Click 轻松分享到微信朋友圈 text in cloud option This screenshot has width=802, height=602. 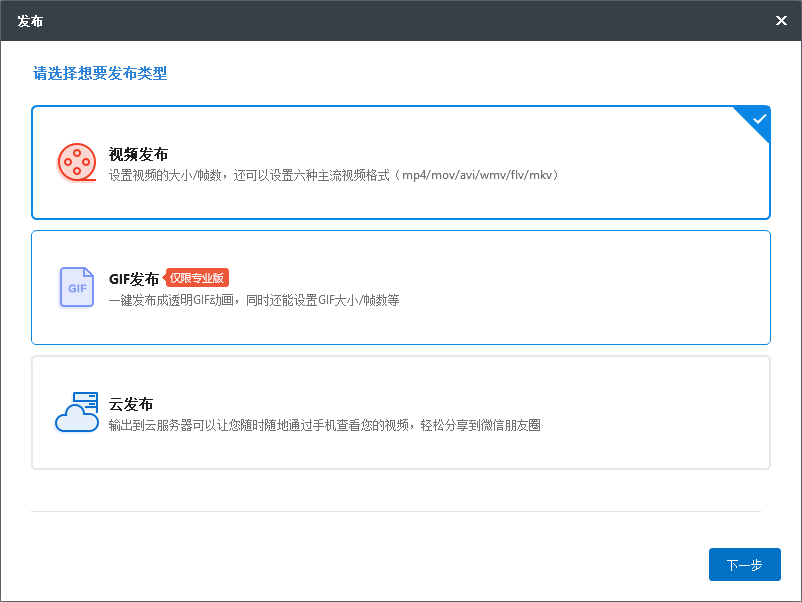coord(481,425)
